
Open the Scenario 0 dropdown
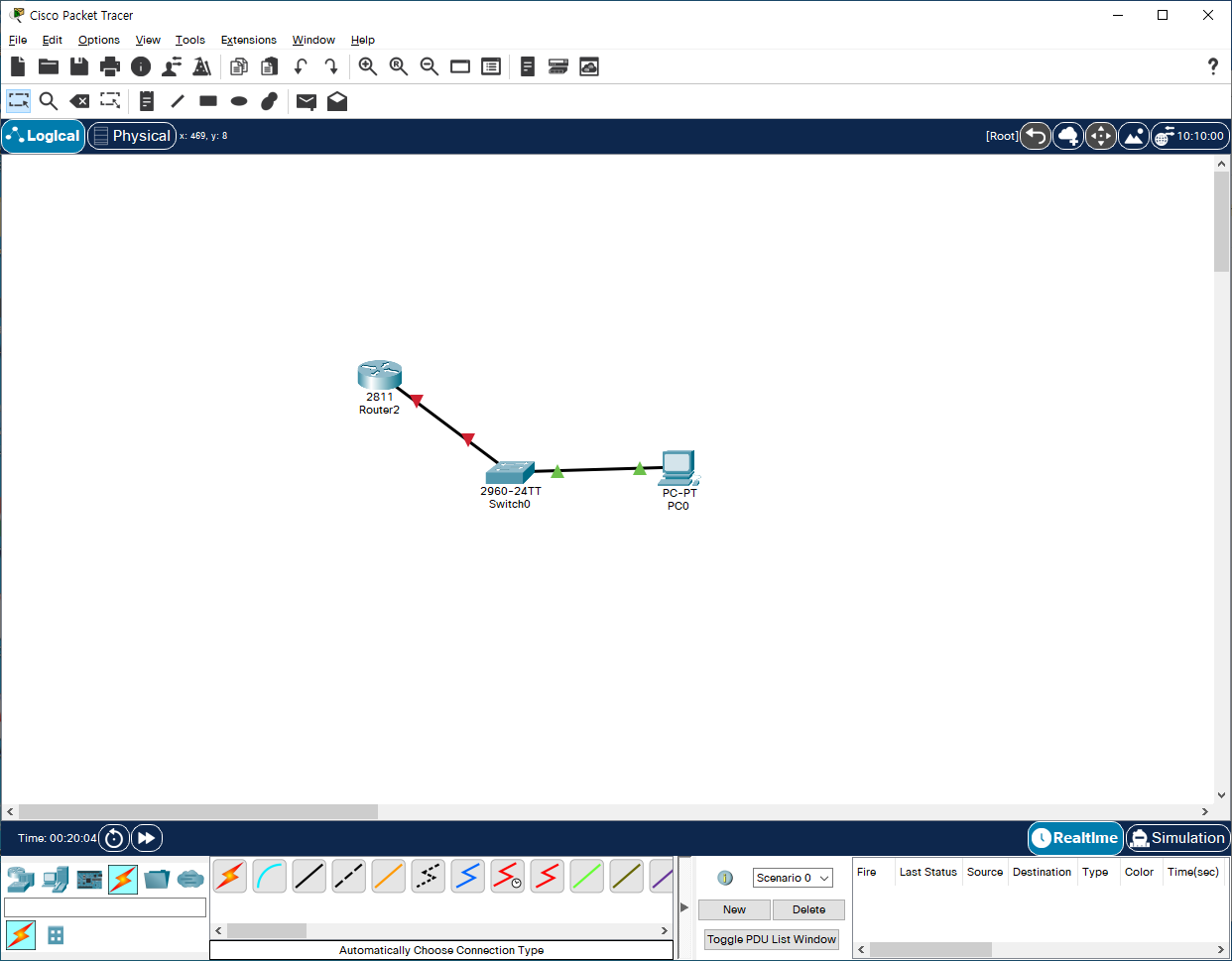(793, 878)
